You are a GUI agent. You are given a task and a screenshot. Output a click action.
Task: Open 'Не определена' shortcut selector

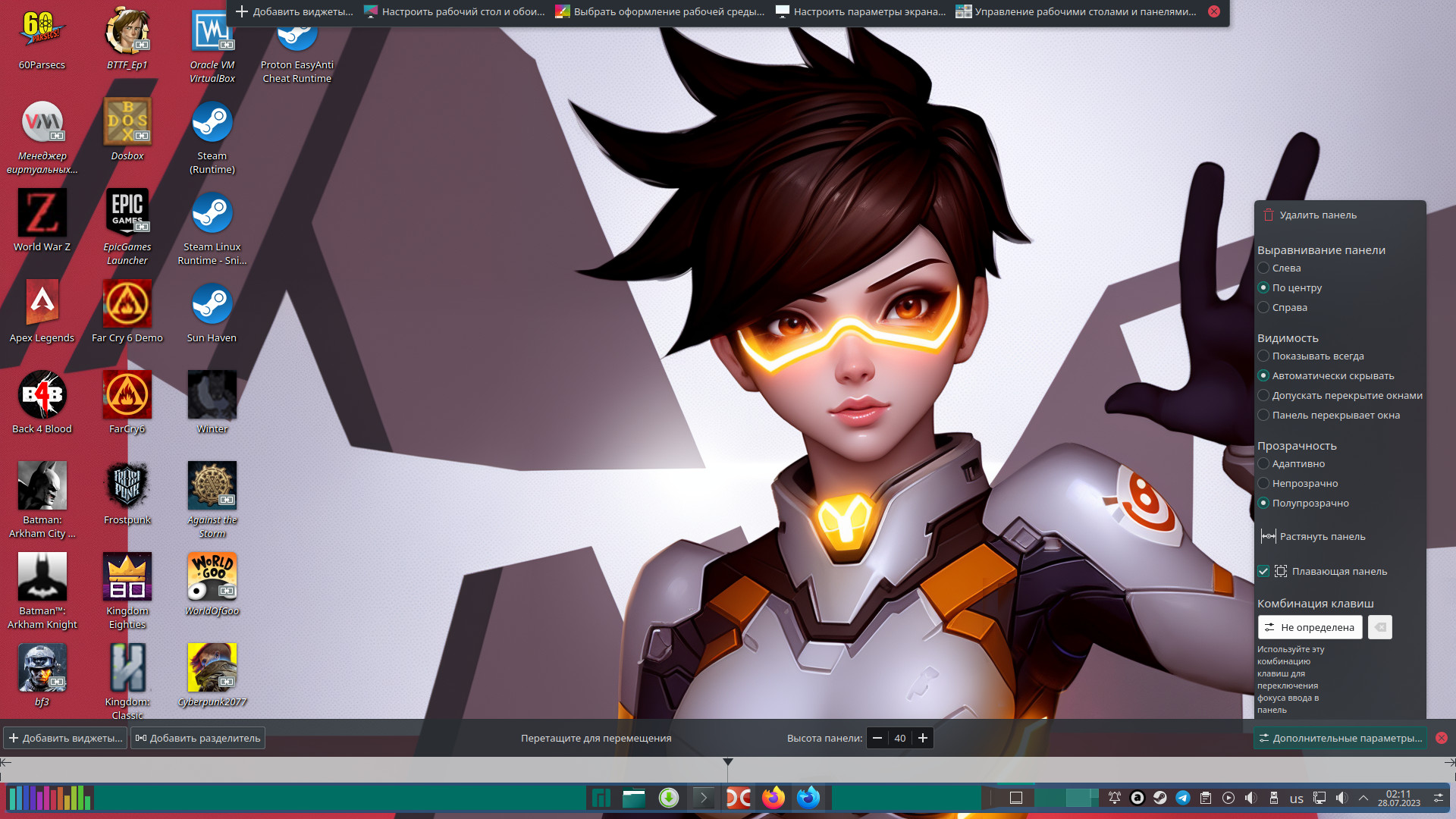click(x=1310, y=628)
